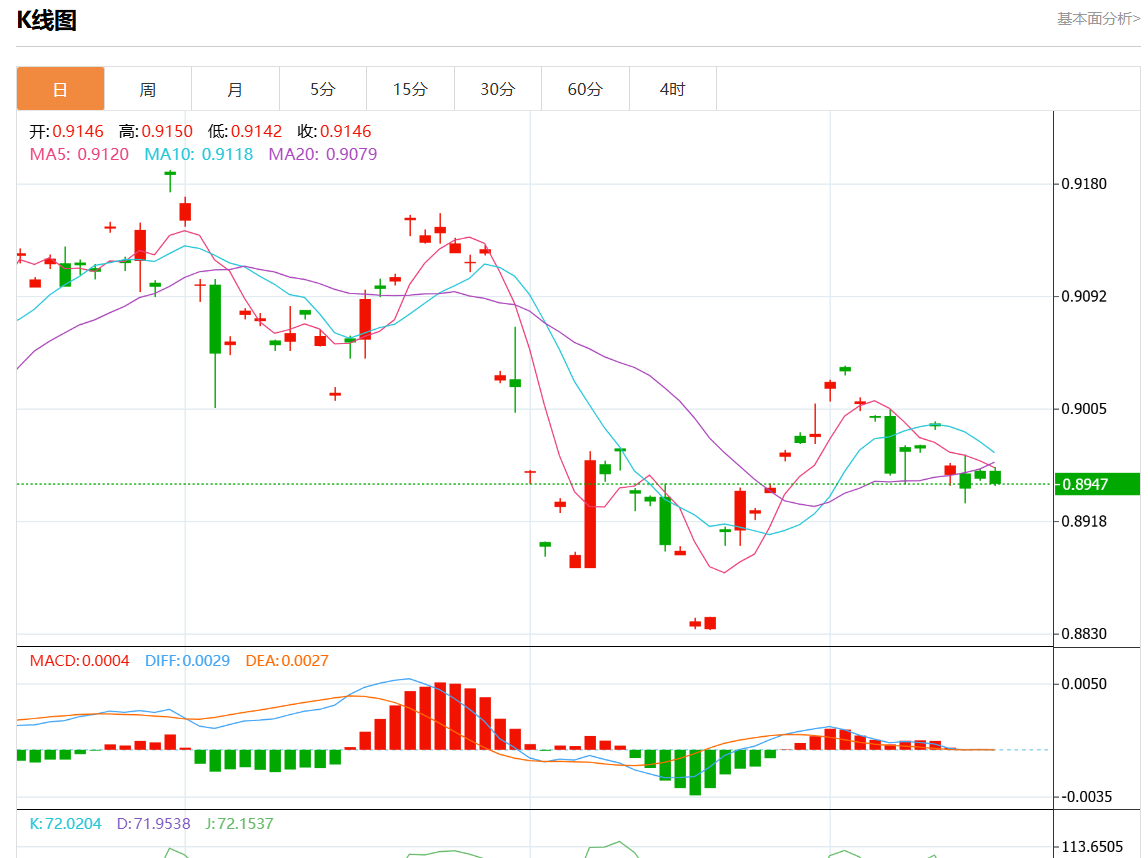Open the 15分 interval tab
Viewport: 1148px width, 858px height.
(410, 89)
